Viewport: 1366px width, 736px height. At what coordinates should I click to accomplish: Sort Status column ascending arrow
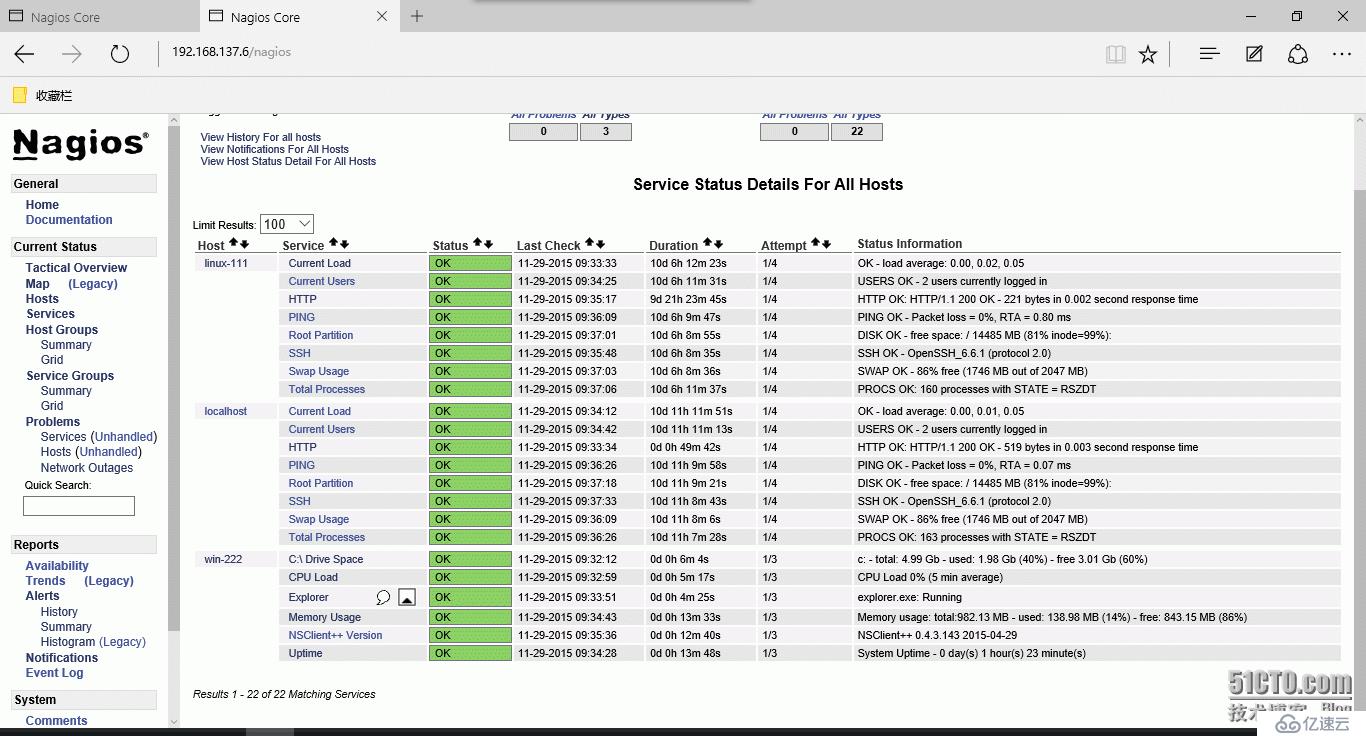[x=478, y=243]
